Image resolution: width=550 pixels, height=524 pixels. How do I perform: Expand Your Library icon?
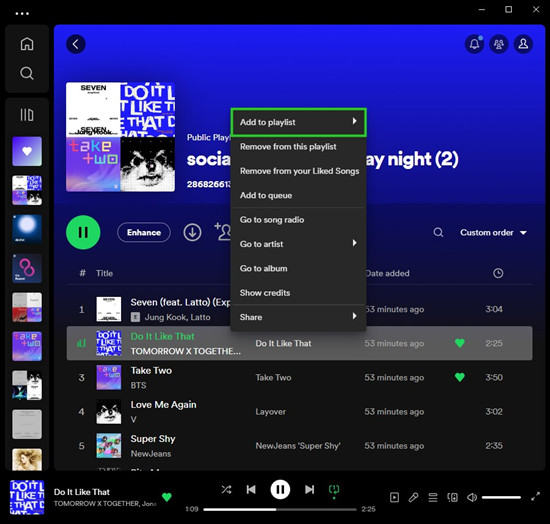[x=27, y=115]
